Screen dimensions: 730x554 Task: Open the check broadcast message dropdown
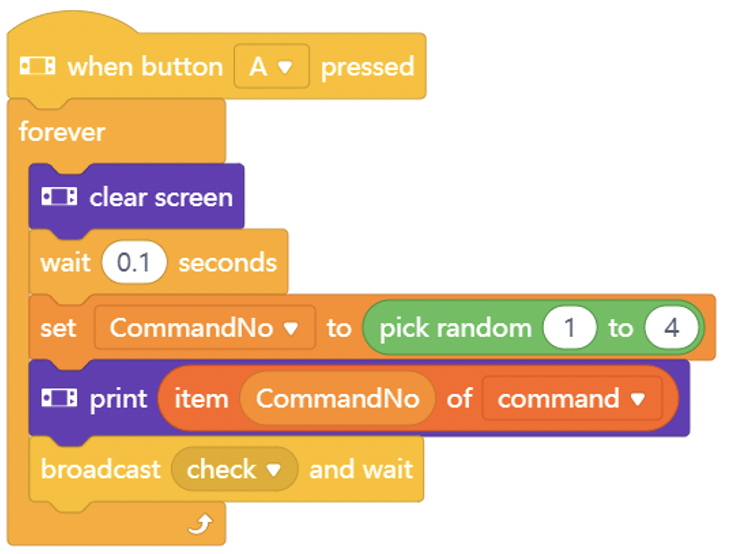pos(234,469)
